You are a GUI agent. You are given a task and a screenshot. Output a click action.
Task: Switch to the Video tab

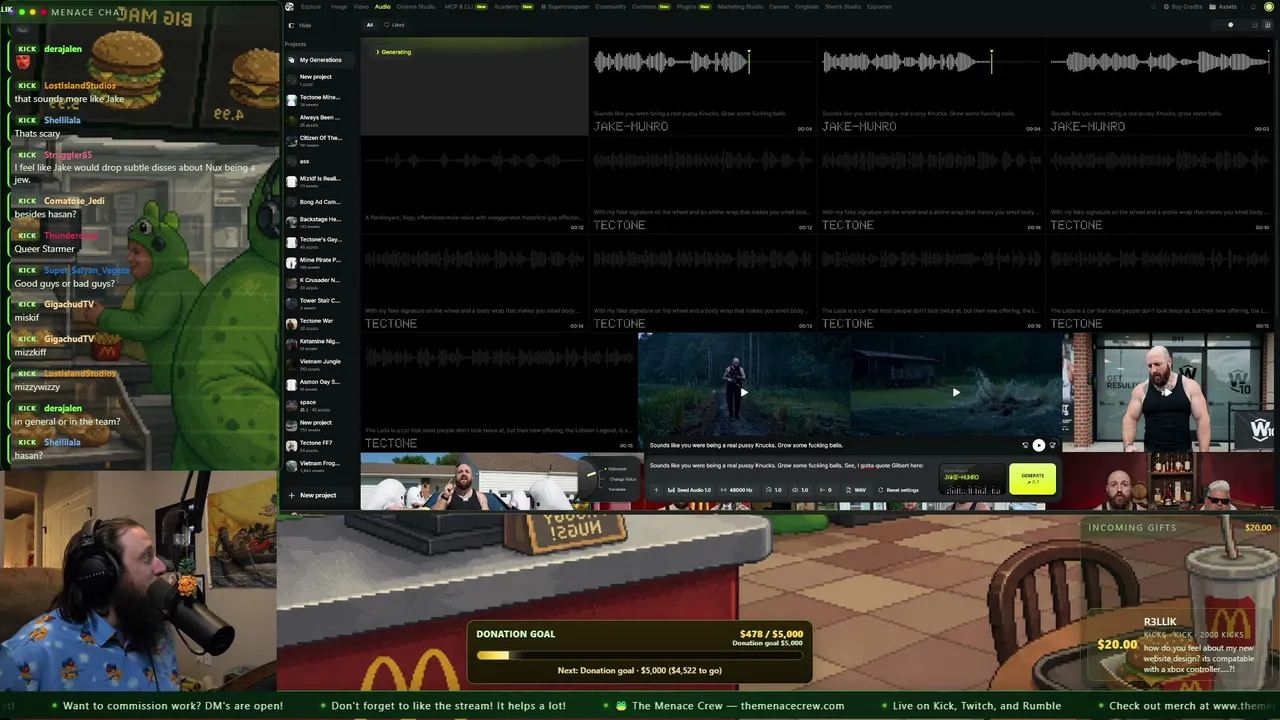coord(361,7)
